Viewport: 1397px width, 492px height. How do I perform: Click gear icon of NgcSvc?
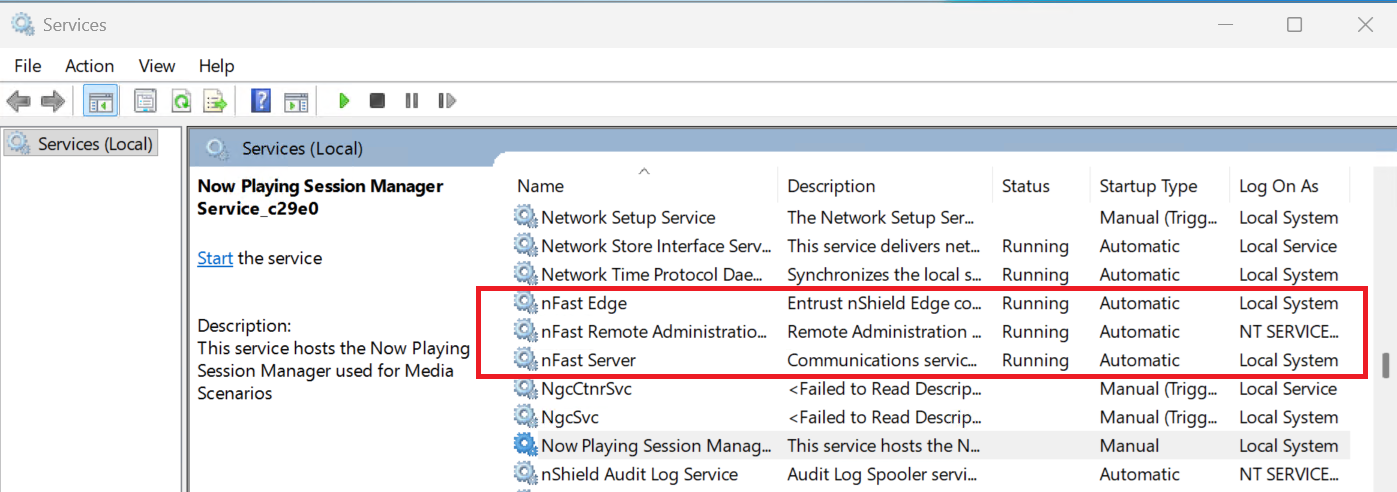tap(525, 417)
